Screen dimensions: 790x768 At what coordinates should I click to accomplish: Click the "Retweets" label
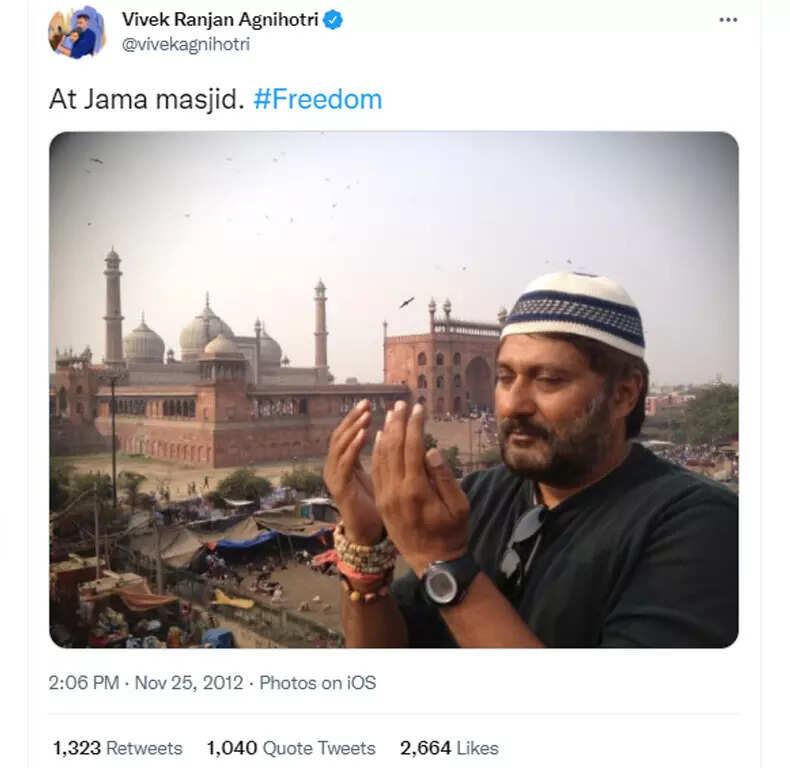(144, 748)
